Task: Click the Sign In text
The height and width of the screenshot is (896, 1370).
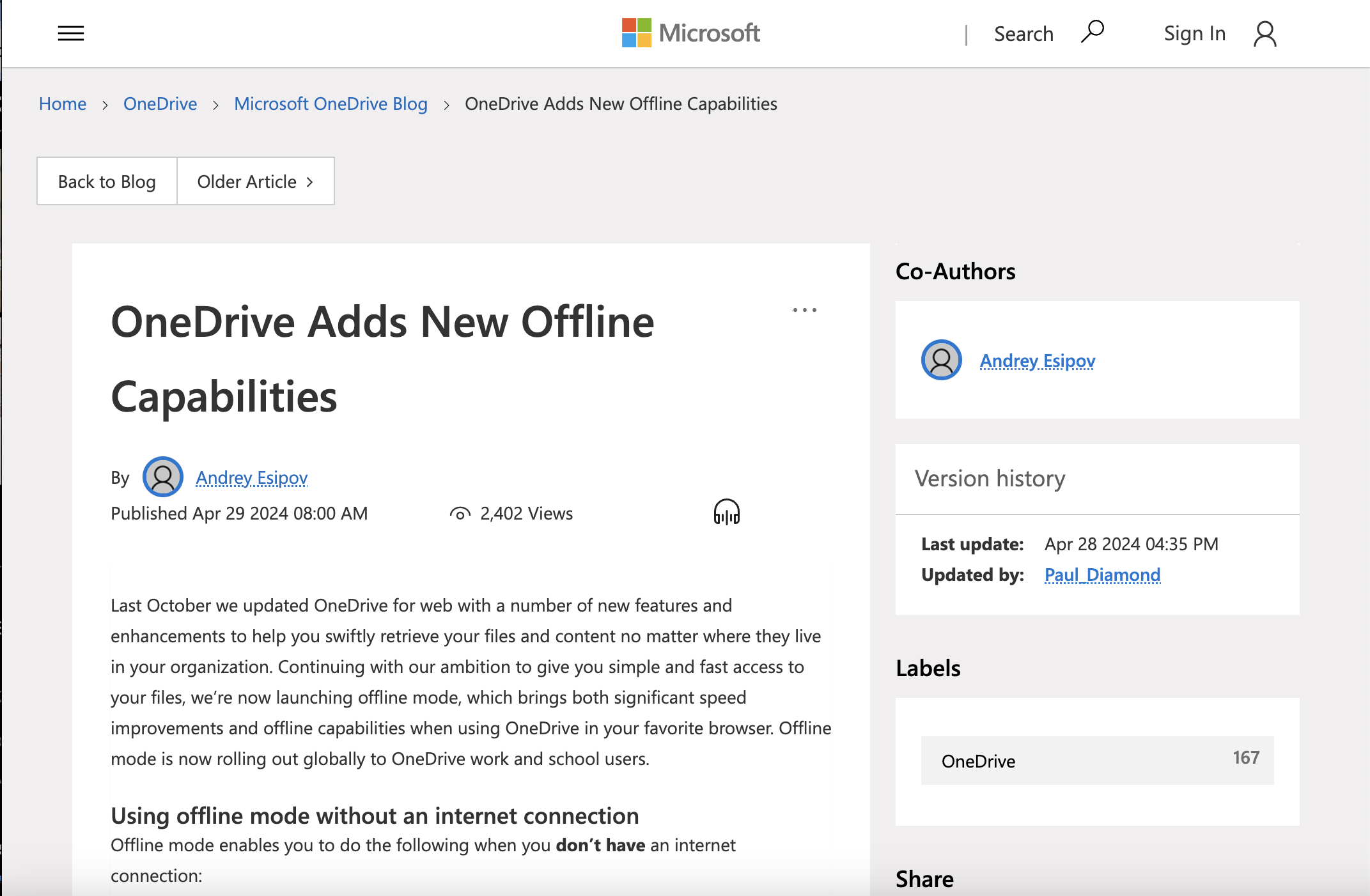Action: [1194, 33]
